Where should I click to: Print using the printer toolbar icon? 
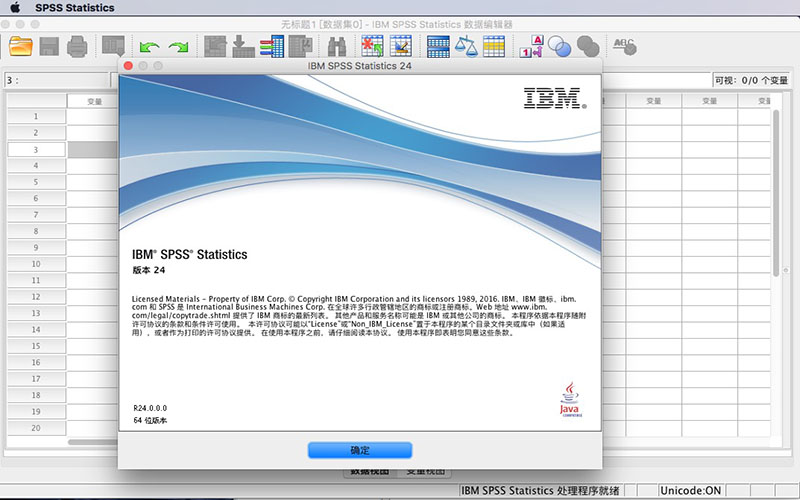[77, 46]
